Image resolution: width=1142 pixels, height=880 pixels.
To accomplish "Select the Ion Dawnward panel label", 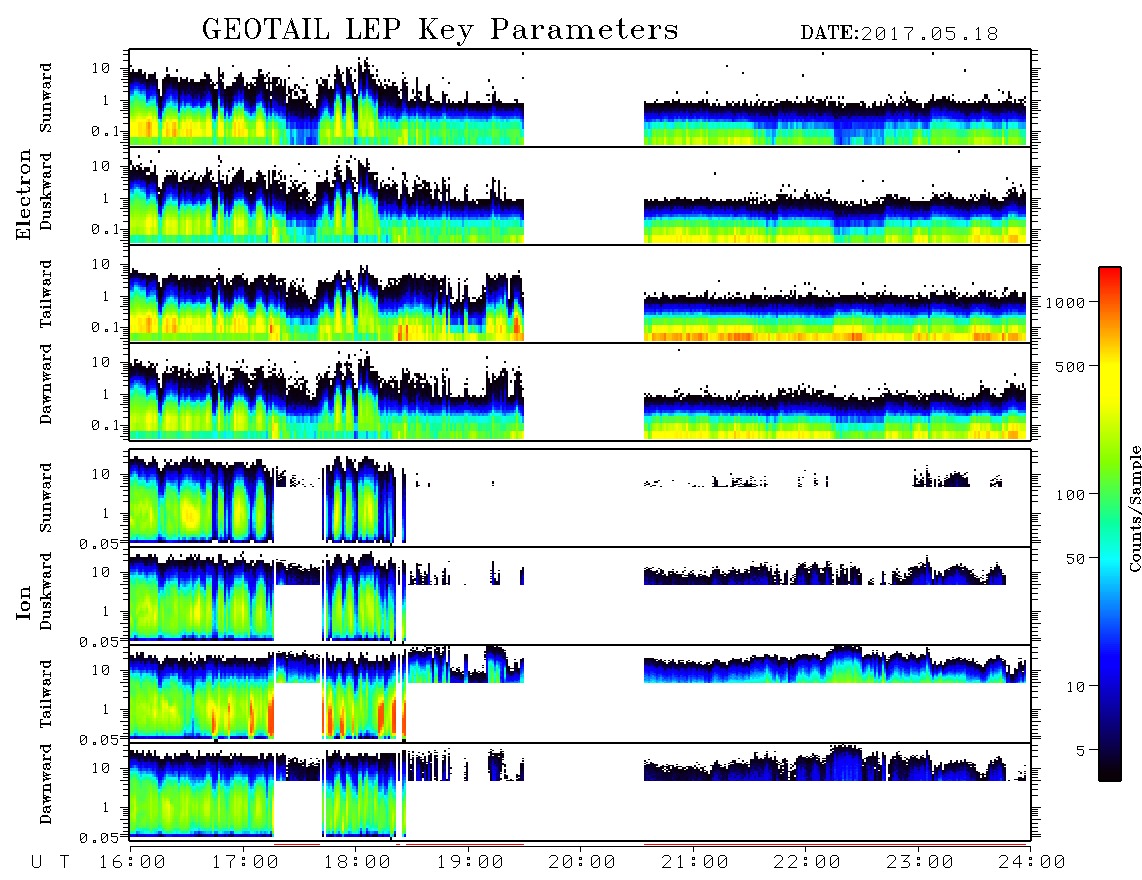I will point(46,784).
